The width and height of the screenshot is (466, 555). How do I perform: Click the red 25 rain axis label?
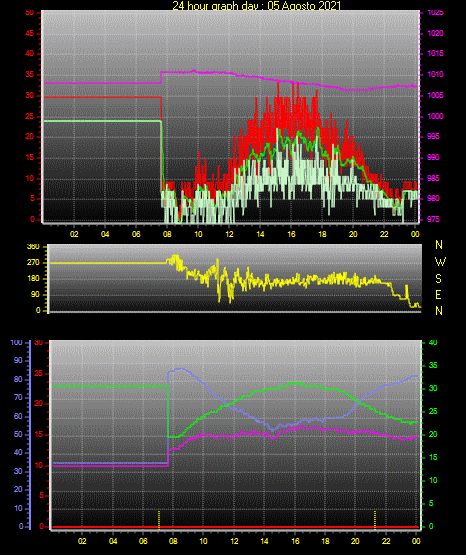tap(39, 373)
